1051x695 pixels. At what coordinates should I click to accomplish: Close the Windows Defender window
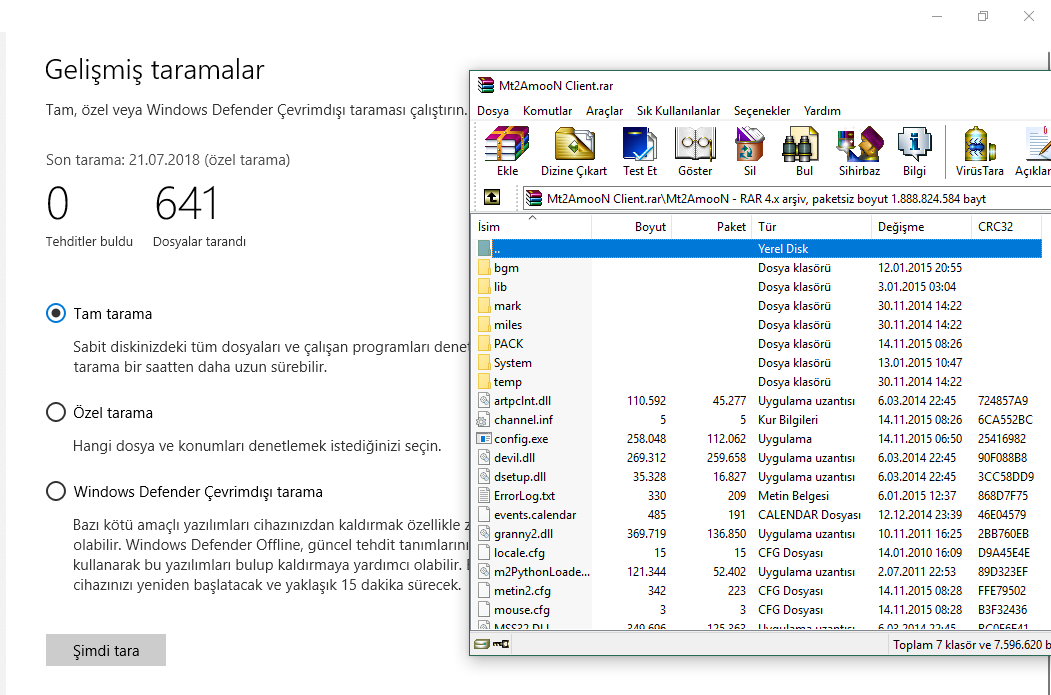tap(1028, 16)
